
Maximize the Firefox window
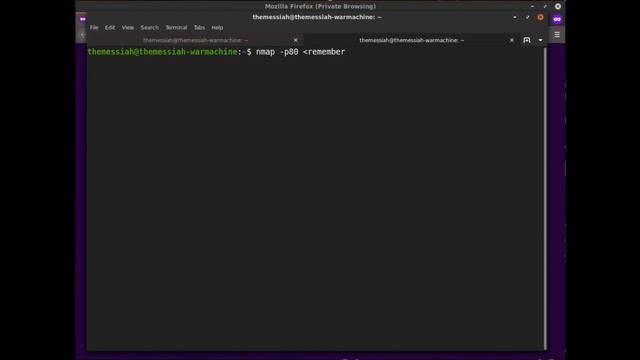545,7
